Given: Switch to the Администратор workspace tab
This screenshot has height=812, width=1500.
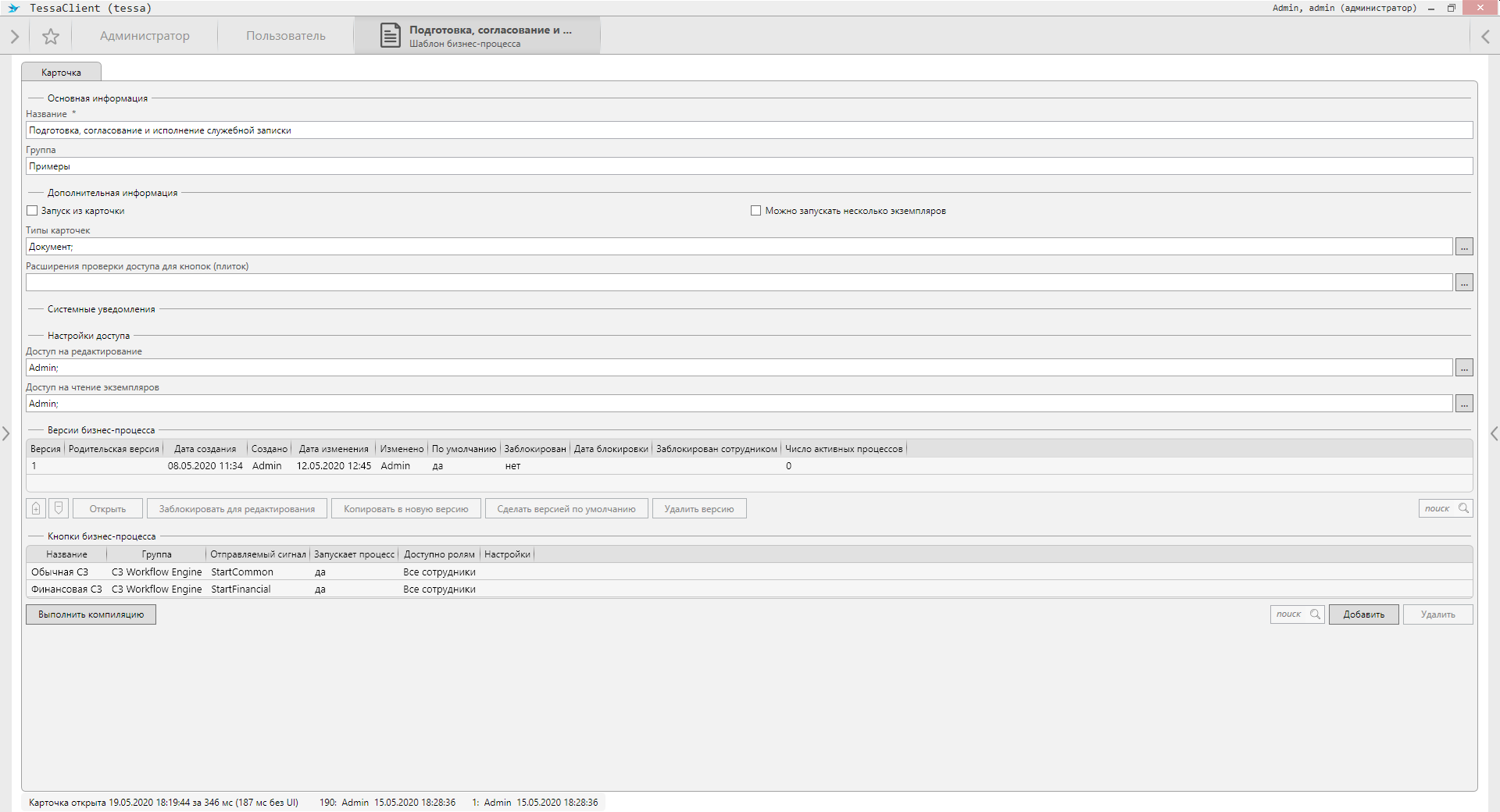Looking at the screenshot, I should point(145,36).
